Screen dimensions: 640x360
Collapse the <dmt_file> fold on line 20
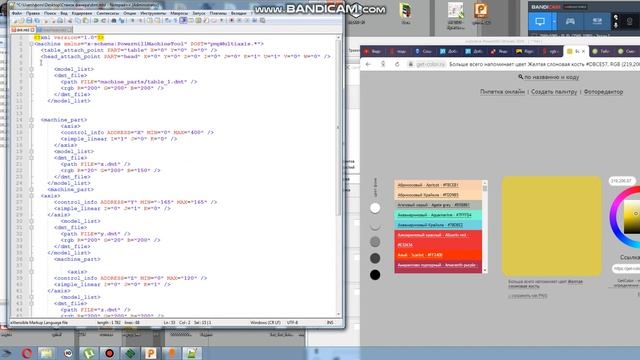point(31,158)
